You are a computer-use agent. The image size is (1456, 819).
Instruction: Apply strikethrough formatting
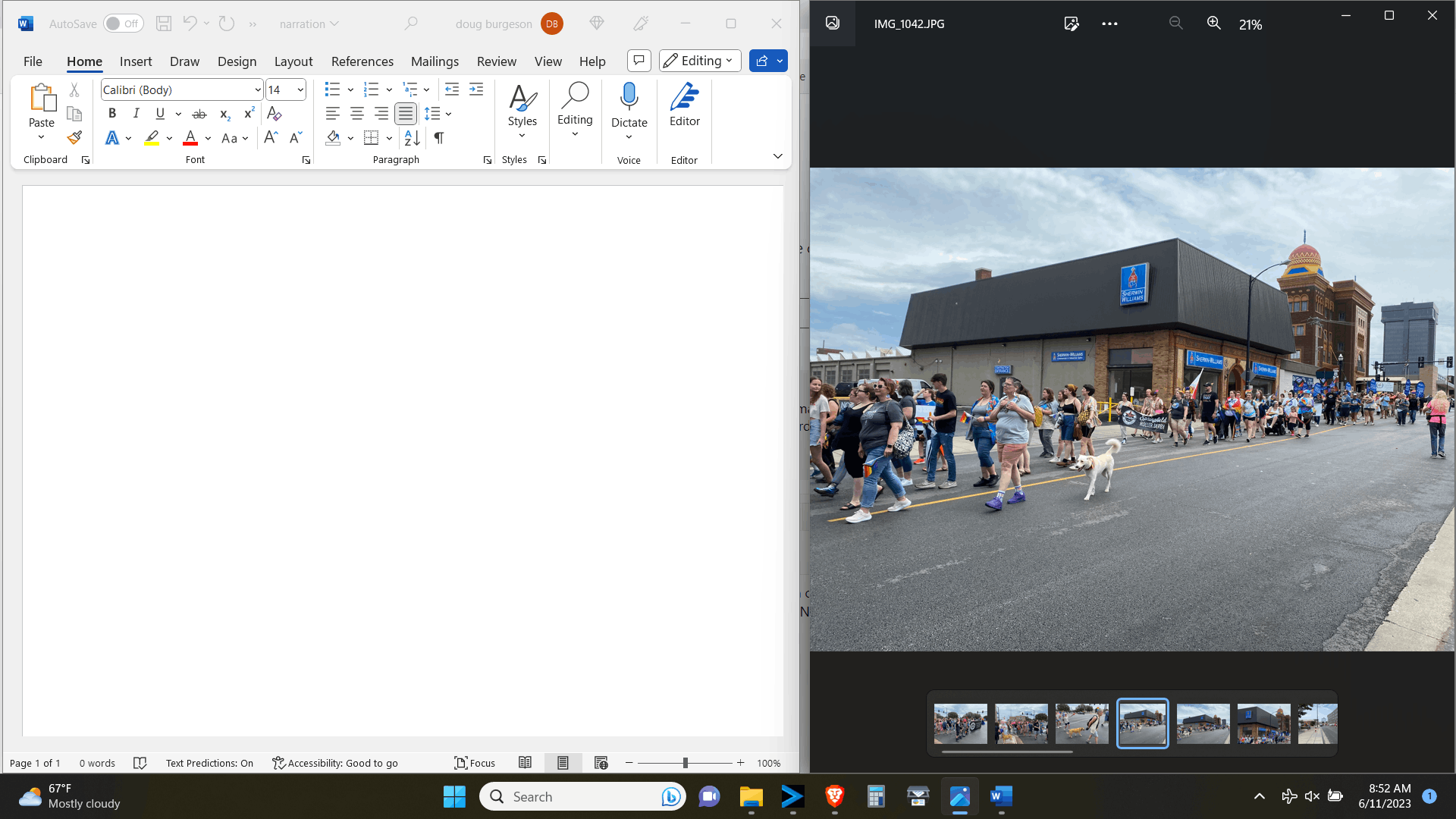(x=199, y=114)
